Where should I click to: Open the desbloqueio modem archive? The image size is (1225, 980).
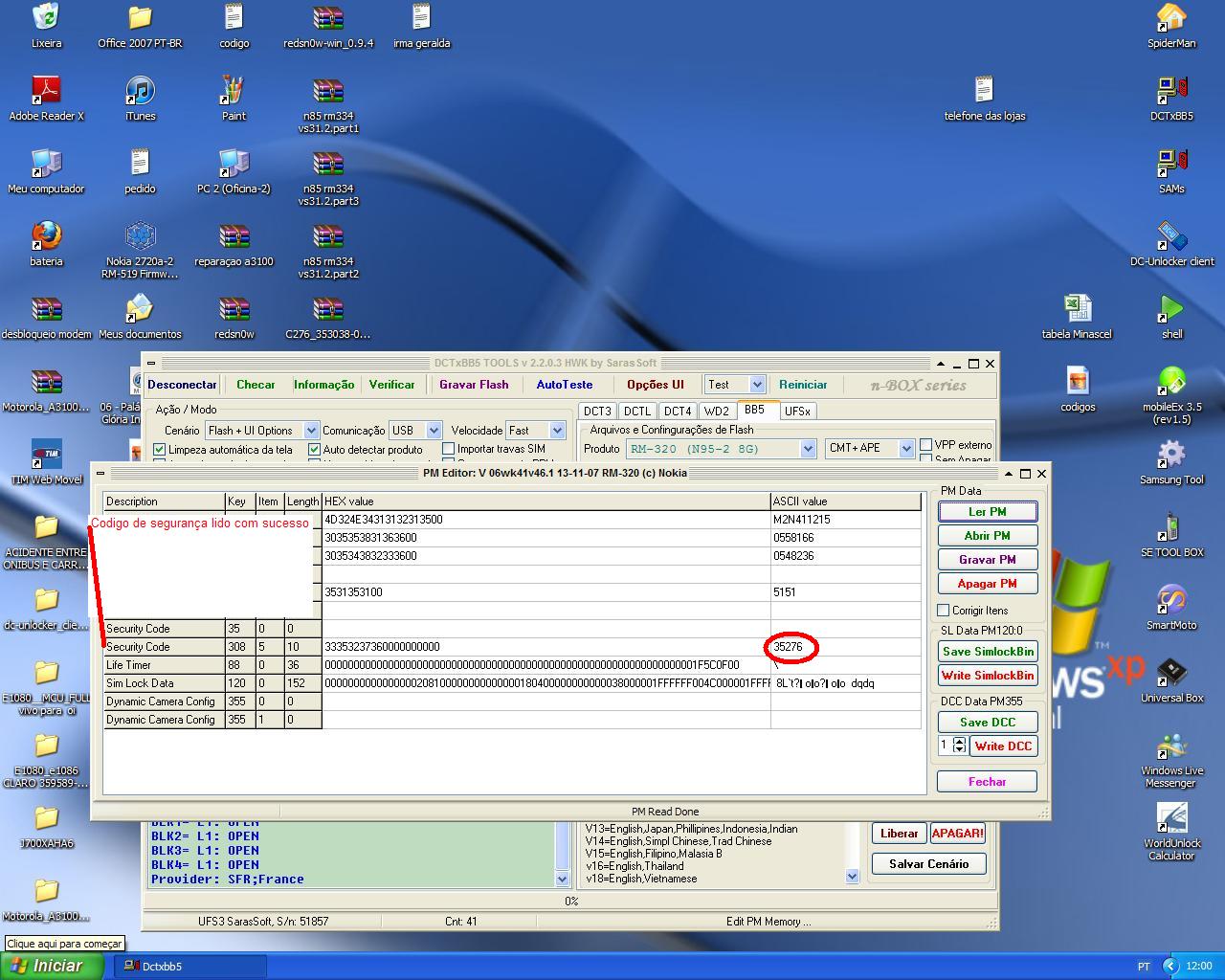click(46, 317)
